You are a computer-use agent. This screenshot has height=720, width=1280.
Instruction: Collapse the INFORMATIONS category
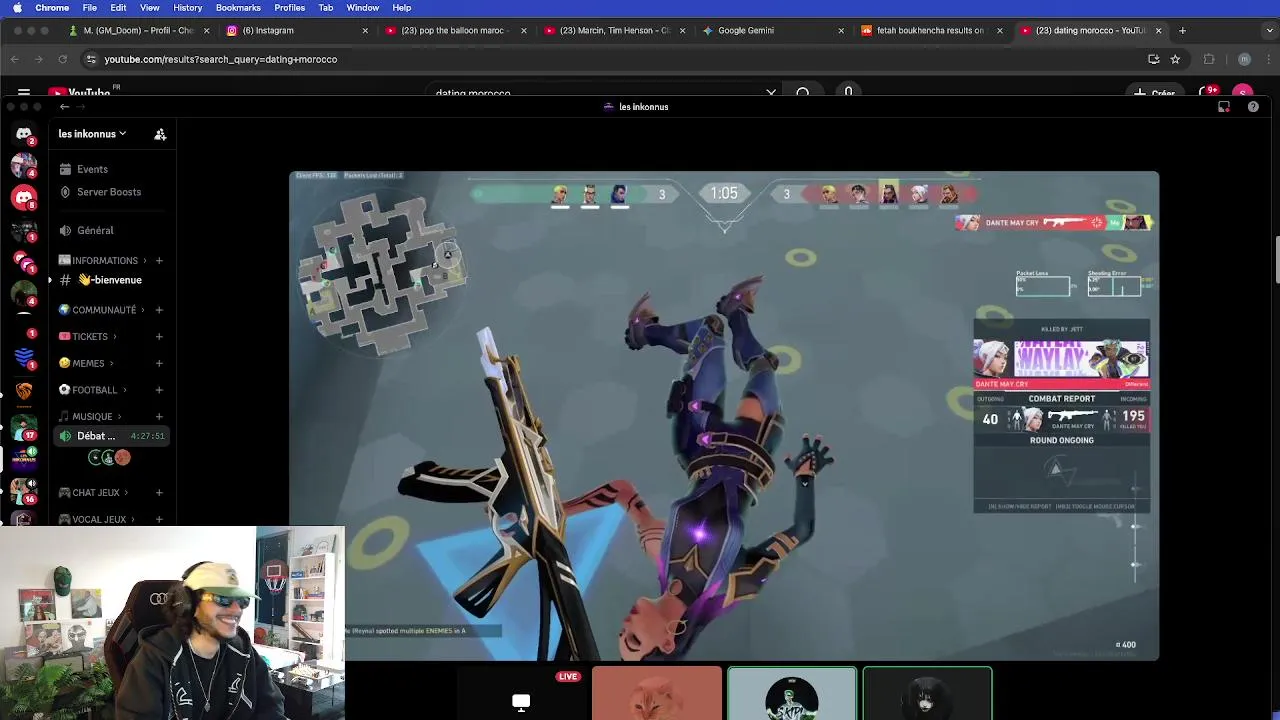pos(104,261)
